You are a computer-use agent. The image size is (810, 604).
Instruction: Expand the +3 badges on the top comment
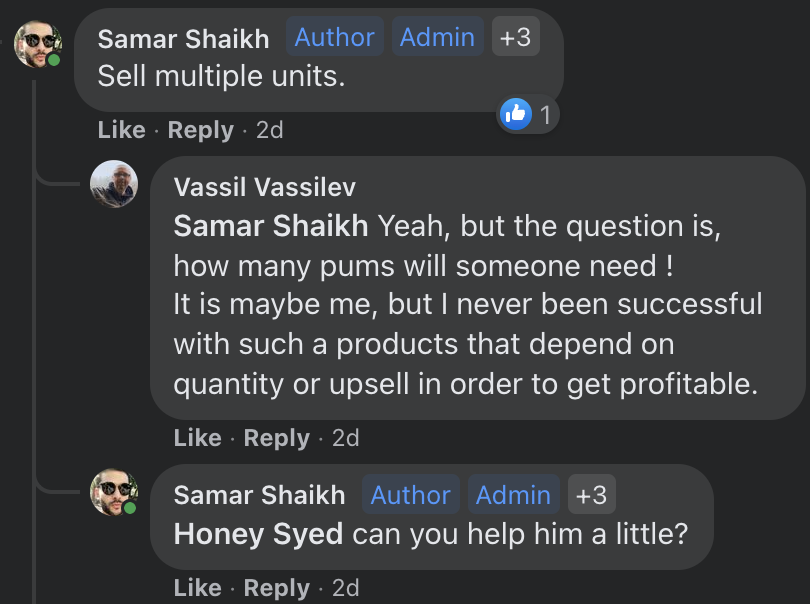coord(515,38)
